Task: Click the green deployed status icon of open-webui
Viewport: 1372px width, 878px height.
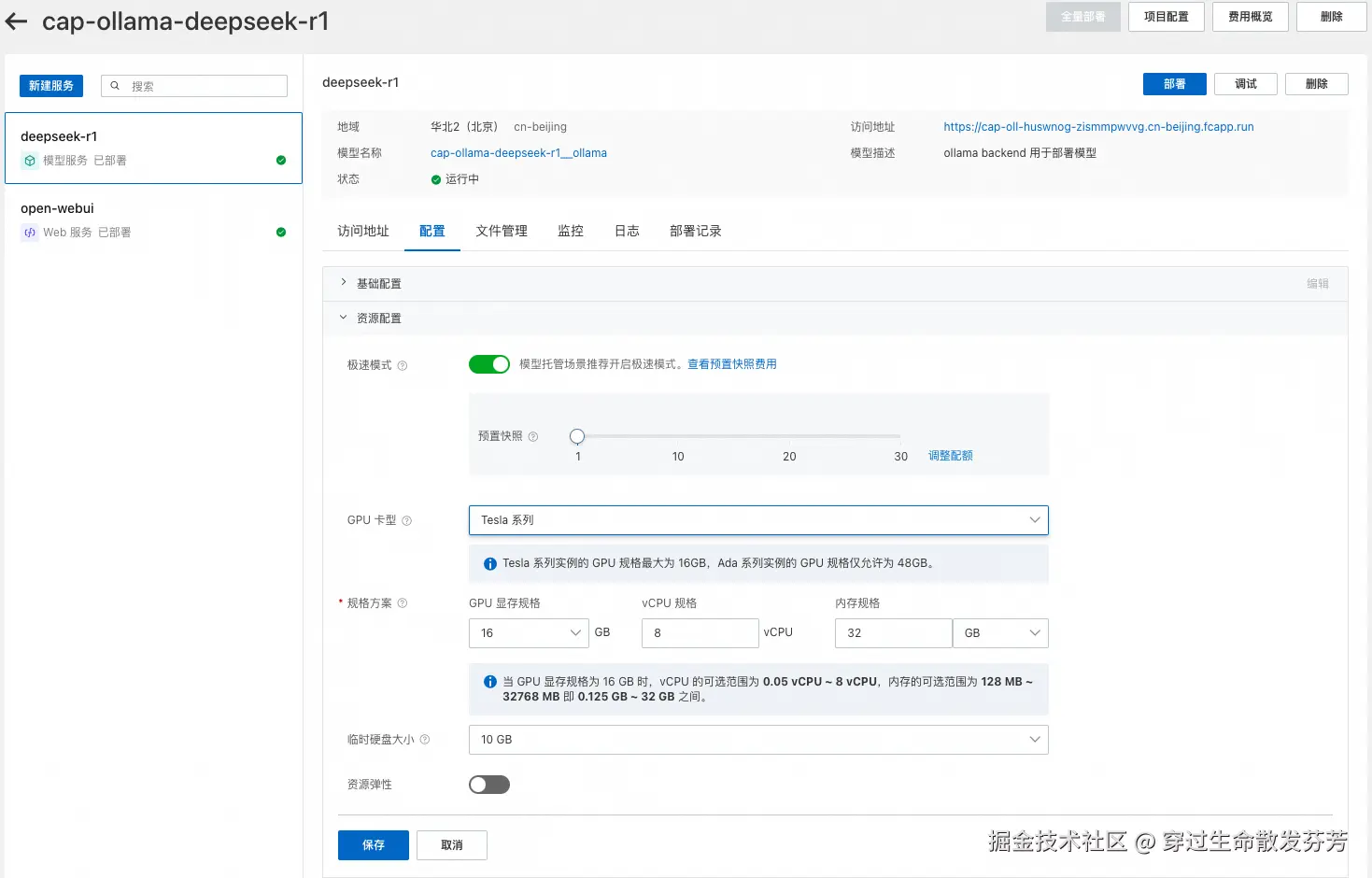Action: tap(281, 233)
